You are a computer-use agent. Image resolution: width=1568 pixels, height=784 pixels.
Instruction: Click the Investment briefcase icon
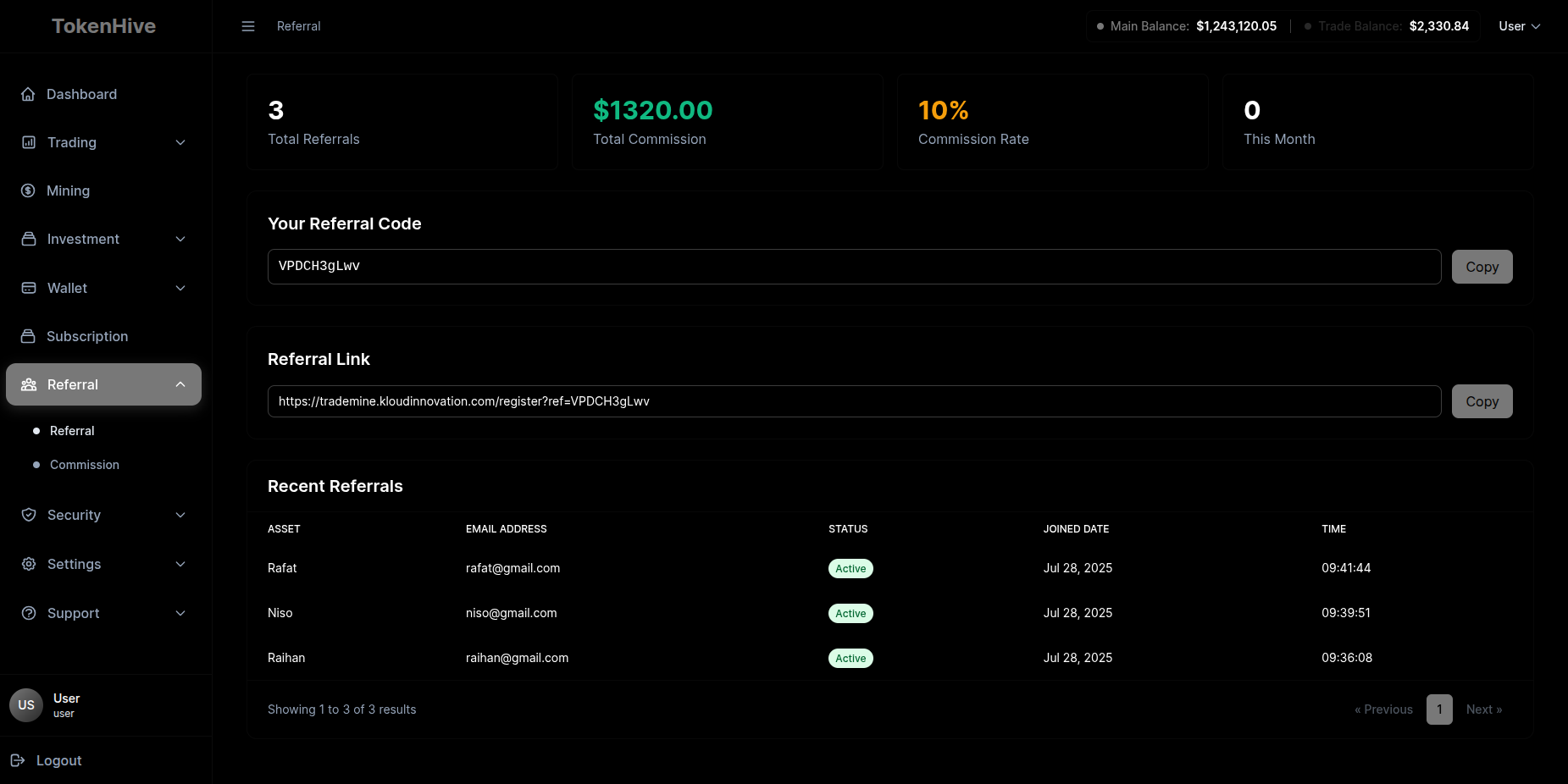pos(29,239)
